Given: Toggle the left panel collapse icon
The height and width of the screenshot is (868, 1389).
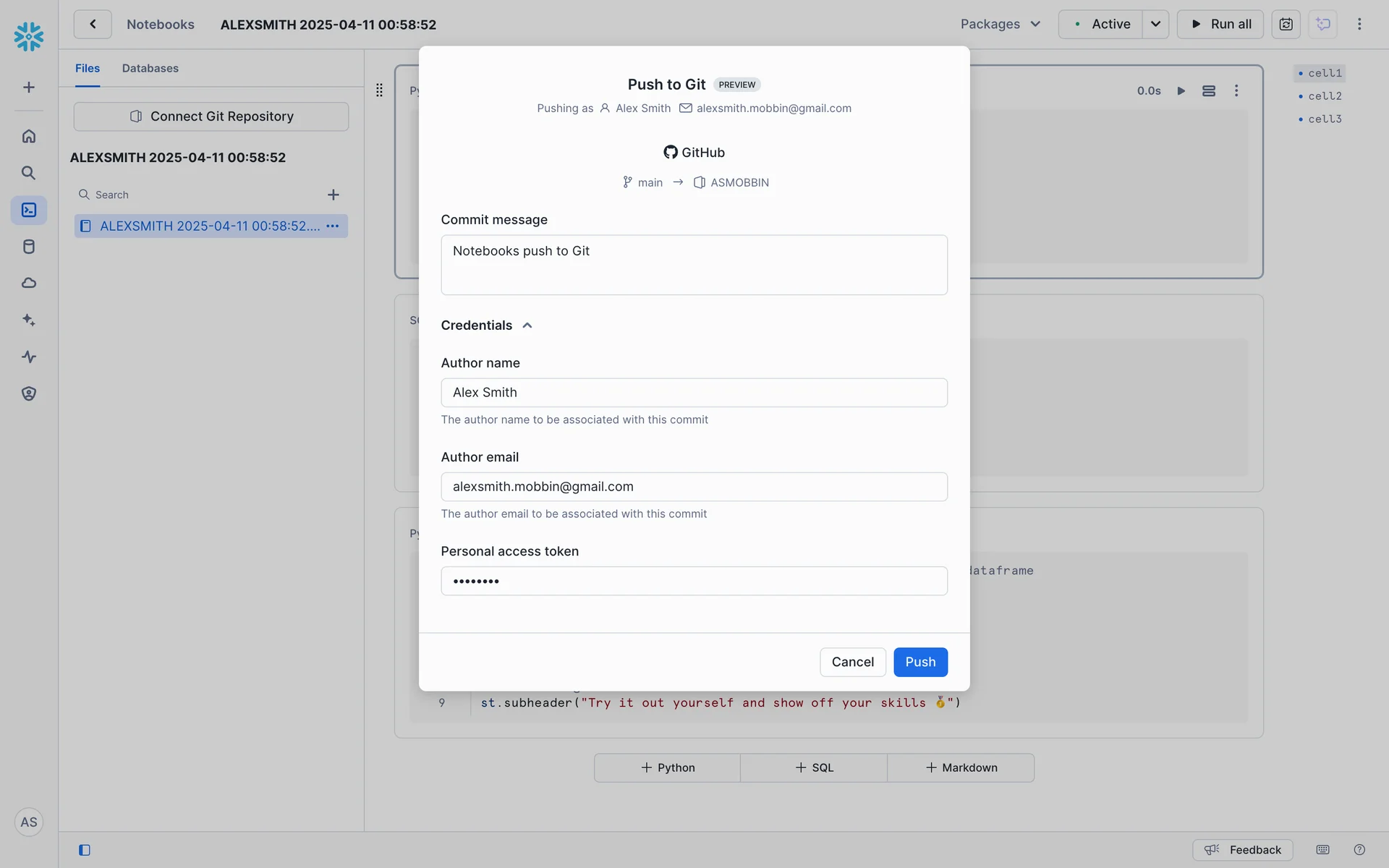Looking at the screenshot, I should [x=85, y=850].
